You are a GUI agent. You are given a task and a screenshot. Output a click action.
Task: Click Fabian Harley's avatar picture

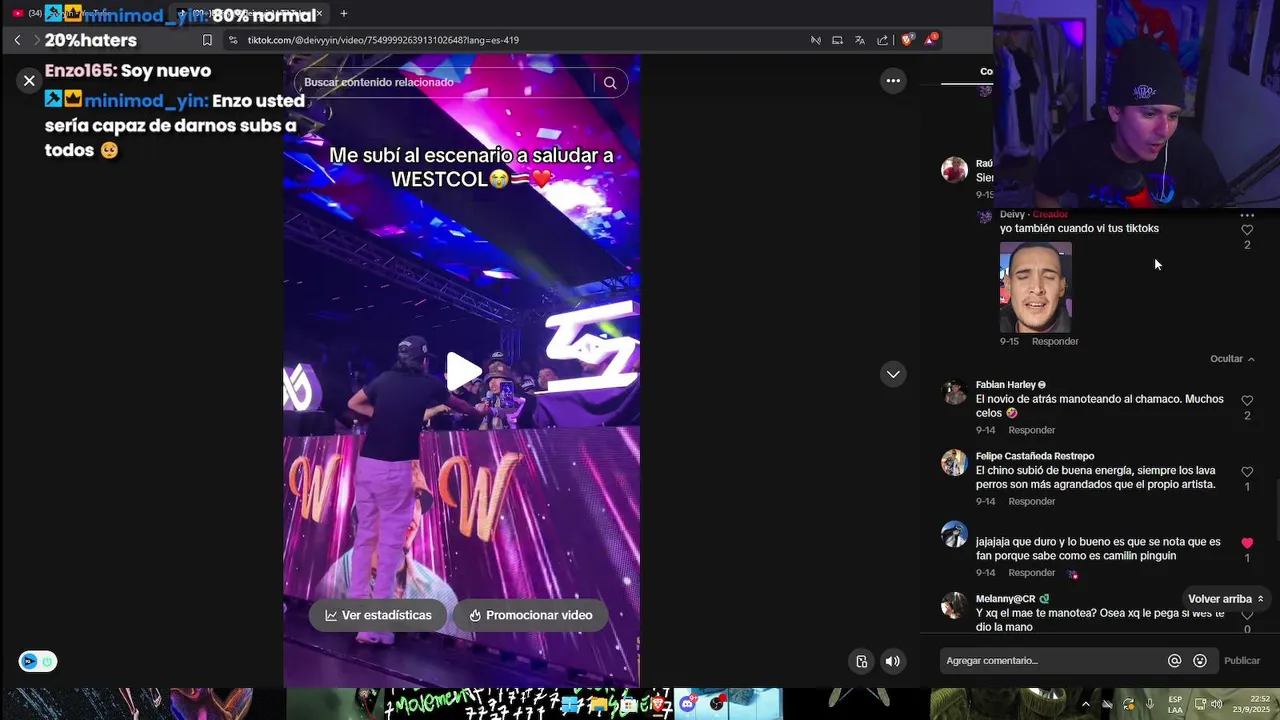point(954,392)
